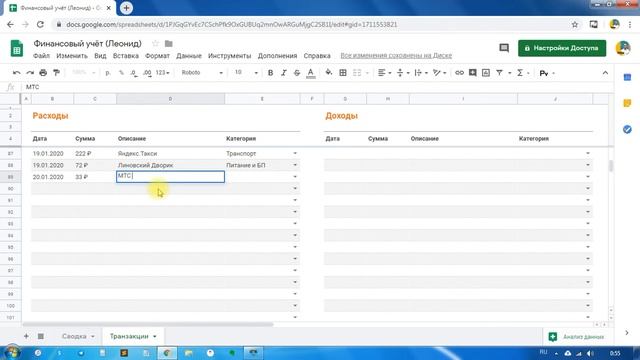Image resolution: width=640 pixels, height=360 pixels.
Task: Open comment history speech bubble icon
Action: (504, 48)
